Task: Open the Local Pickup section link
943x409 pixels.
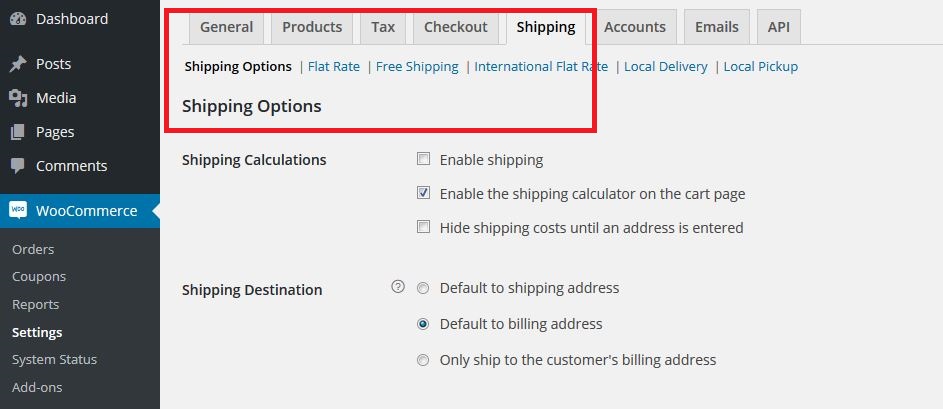Action: point(760,67)
